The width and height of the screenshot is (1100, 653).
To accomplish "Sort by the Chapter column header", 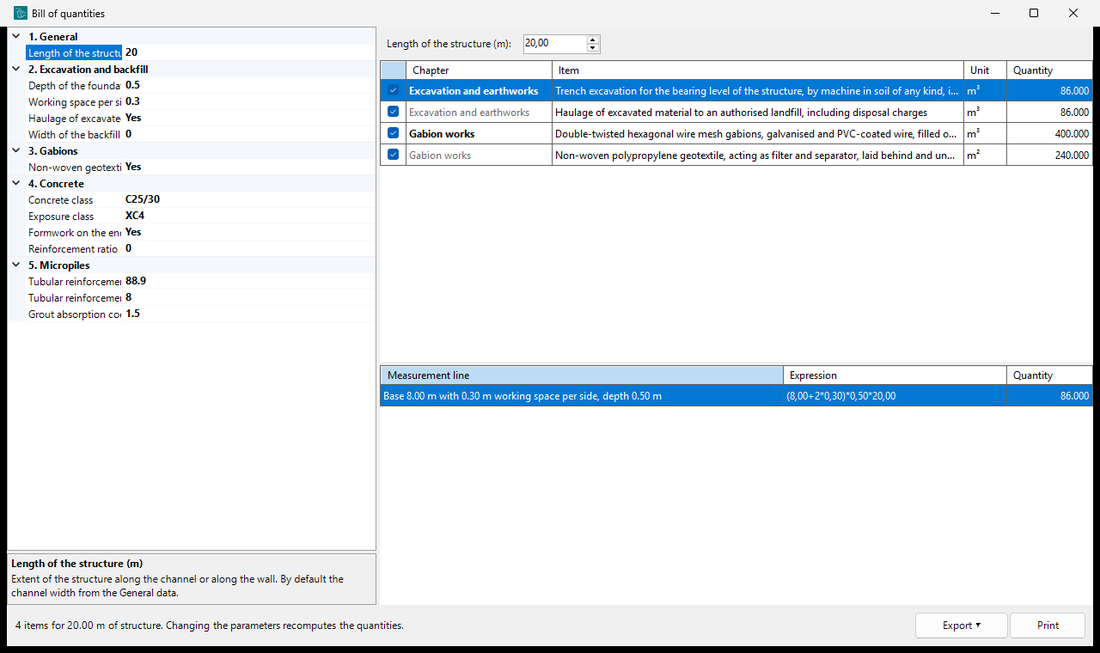I will [479, 70].
